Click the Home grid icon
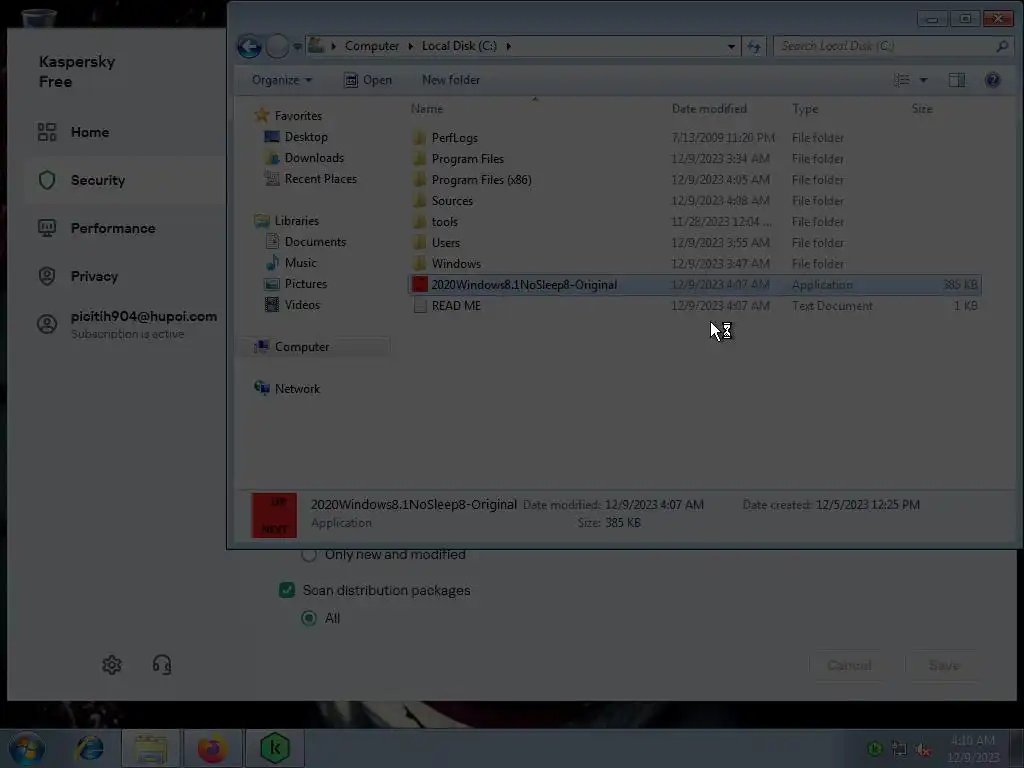Viewport: 1024px width, 768px height. click(x=47, y=133)
